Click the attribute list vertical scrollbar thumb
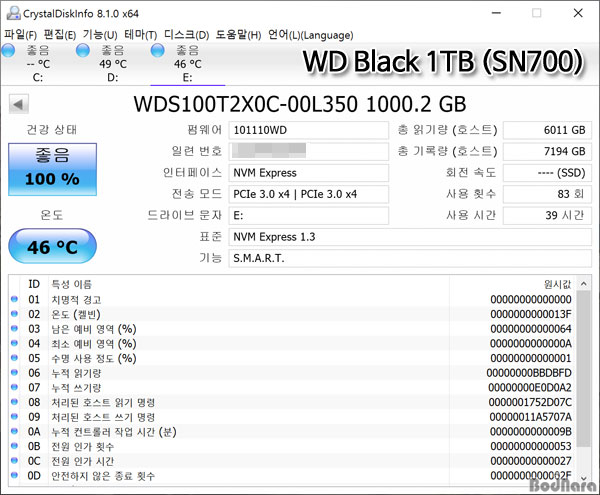 coord(584,369)
